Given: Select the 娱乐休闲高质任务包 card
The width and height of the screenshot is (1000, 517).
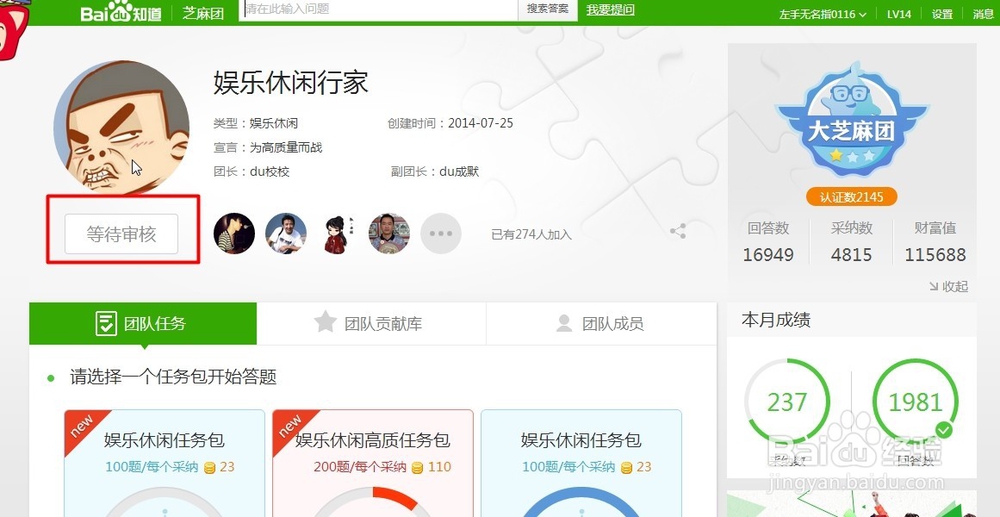Looking at the screenshot, I should pos(372,463).
